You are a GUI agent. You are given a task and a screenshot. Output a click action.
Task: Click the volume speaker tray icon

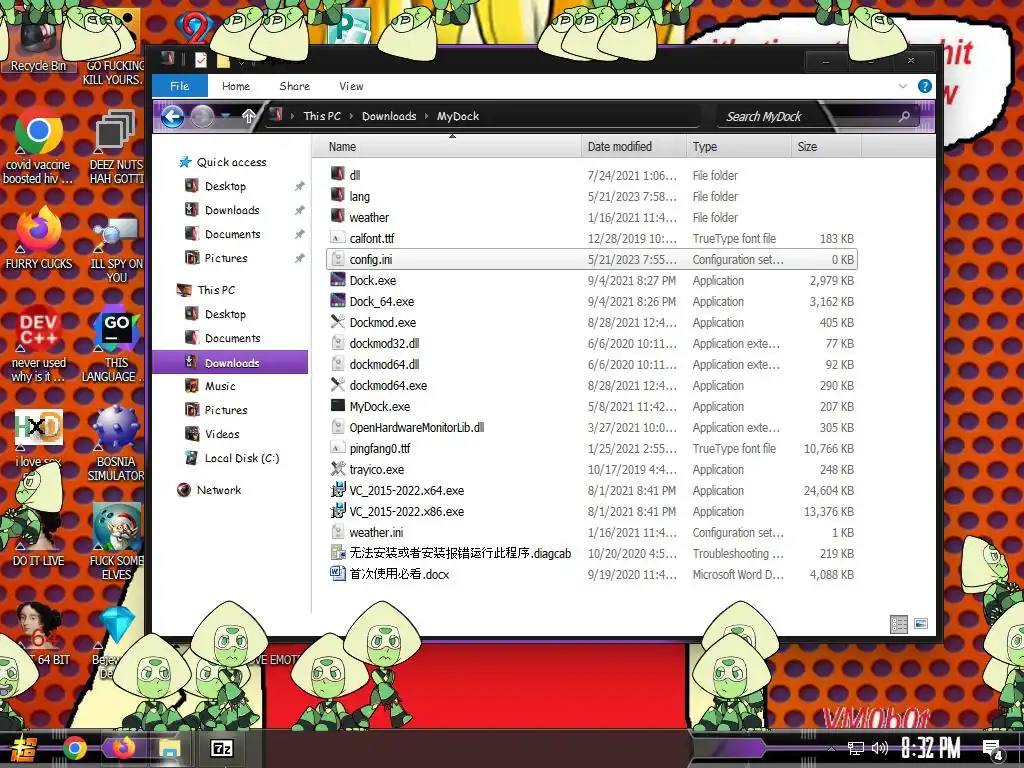click(x=880, y=748)
